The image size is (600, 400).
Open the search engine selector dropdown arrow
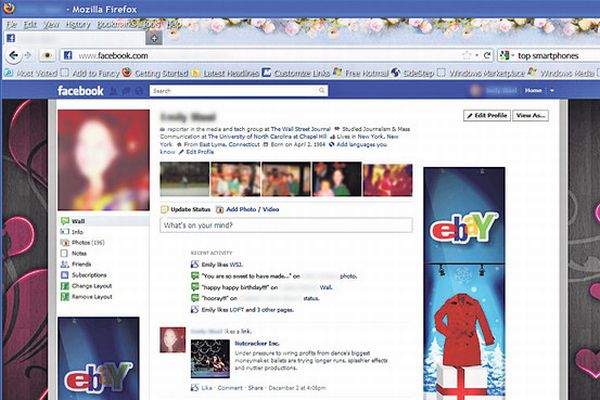tap(513, 56)
